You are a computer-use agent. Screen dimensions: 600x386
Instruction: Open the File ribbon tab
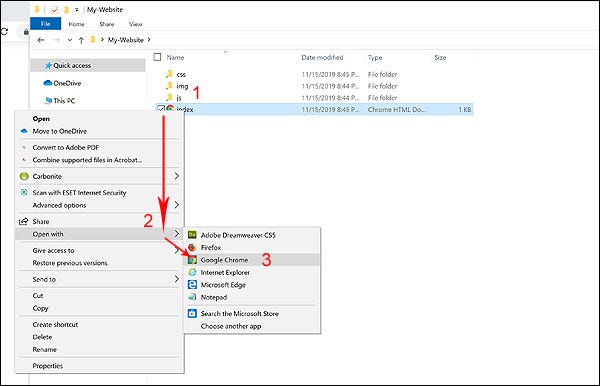(46, 24)
